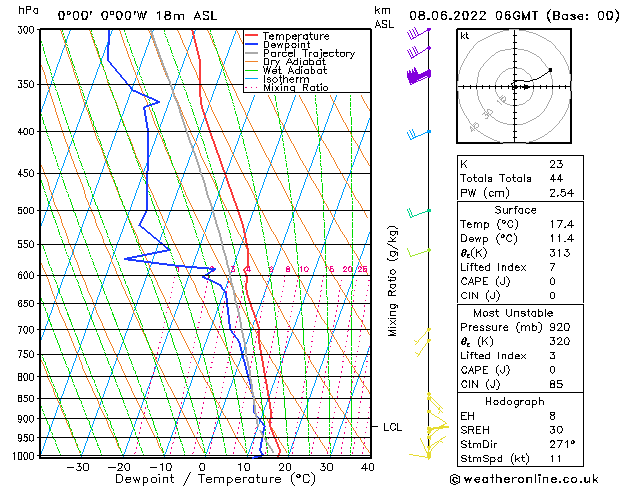
Task: Open the weatheronline.co.uk copyright link
Action: (x=524, y=479)
